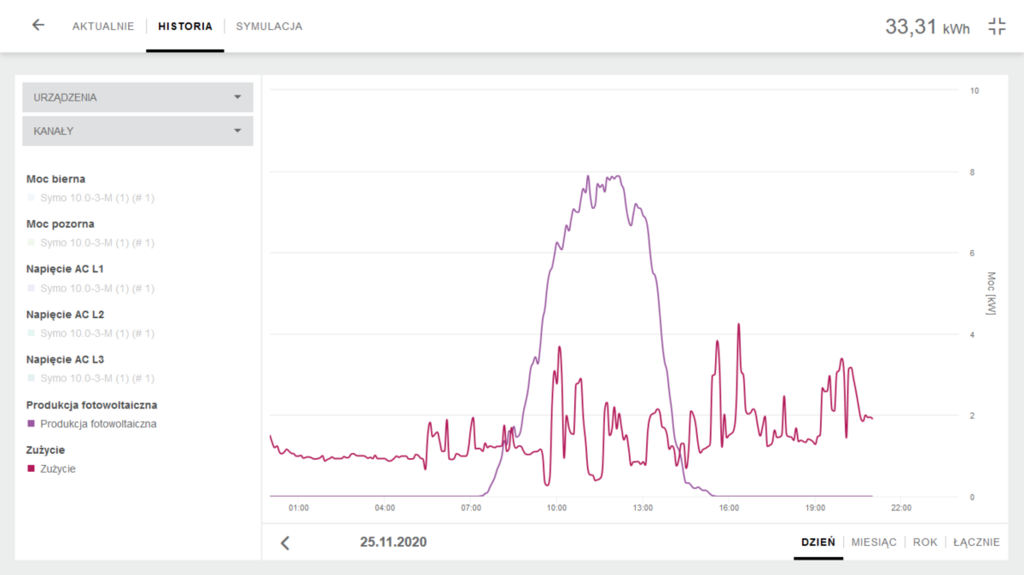
Task: Switch chart range to Miesiąc
Action: click(x=874, y=542)
